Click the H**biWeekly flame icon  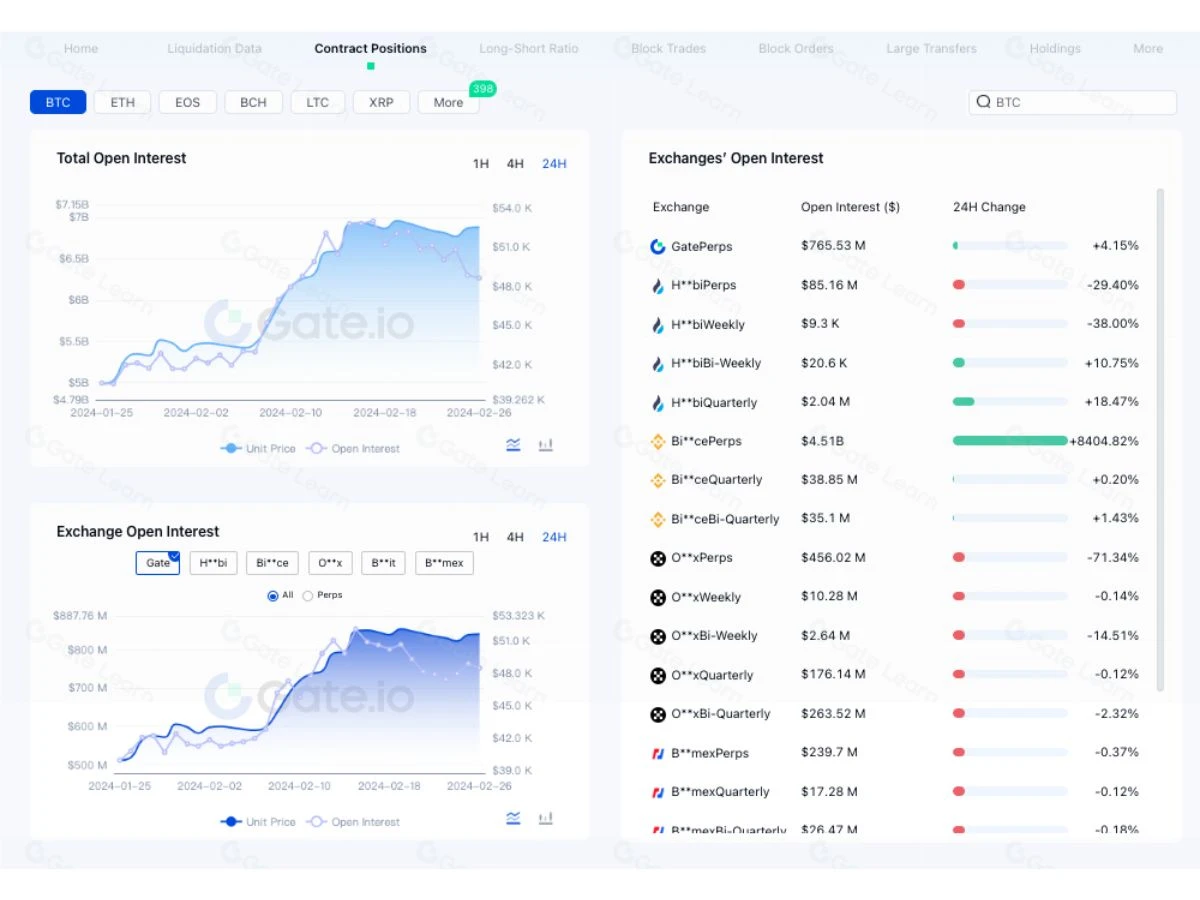tap(658, 324)
